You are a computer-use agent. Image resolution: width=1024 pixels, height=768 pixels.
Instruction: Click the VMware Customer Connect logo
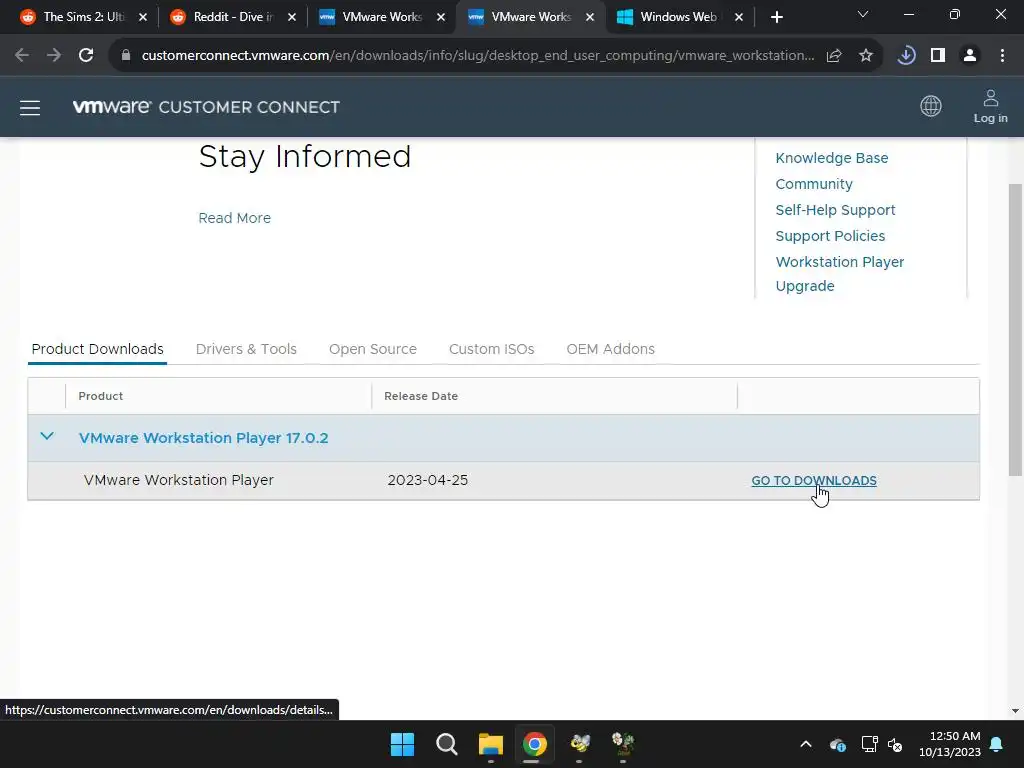206,107
